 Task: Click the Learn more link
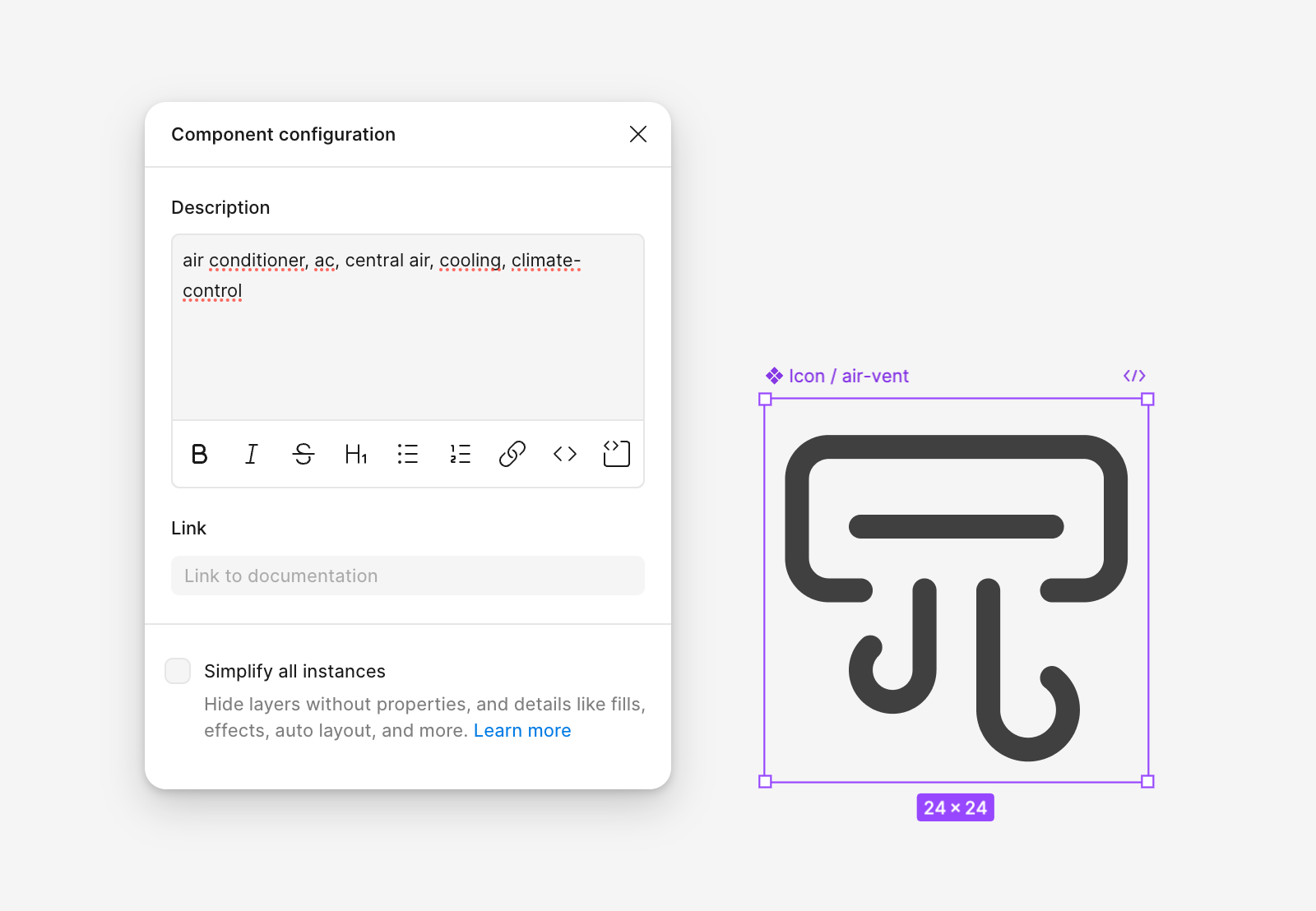(x=522, y=730)
